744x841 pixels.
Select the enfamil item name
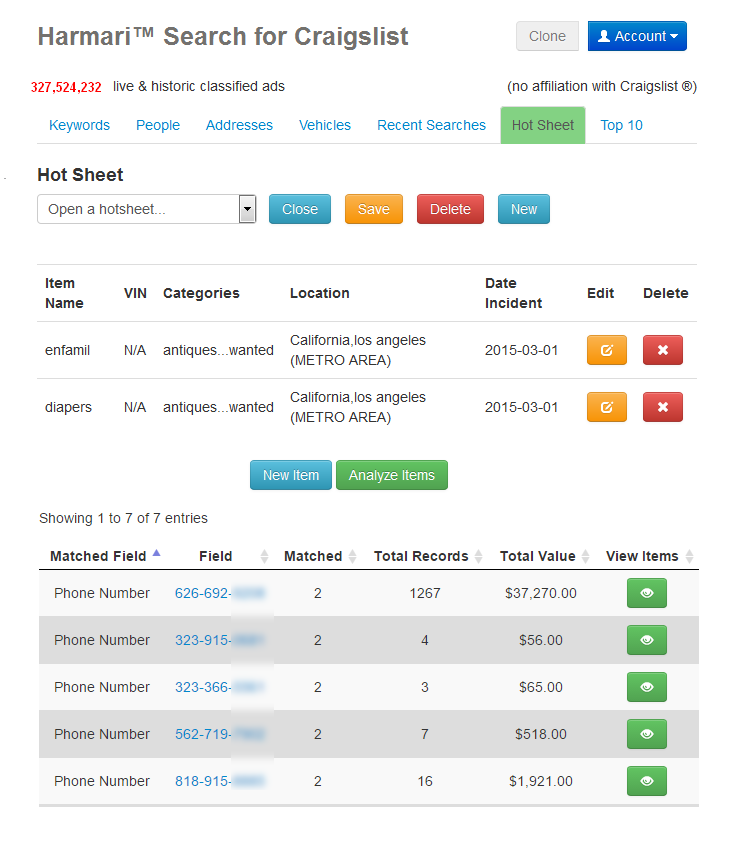click(x=68, y=350)
